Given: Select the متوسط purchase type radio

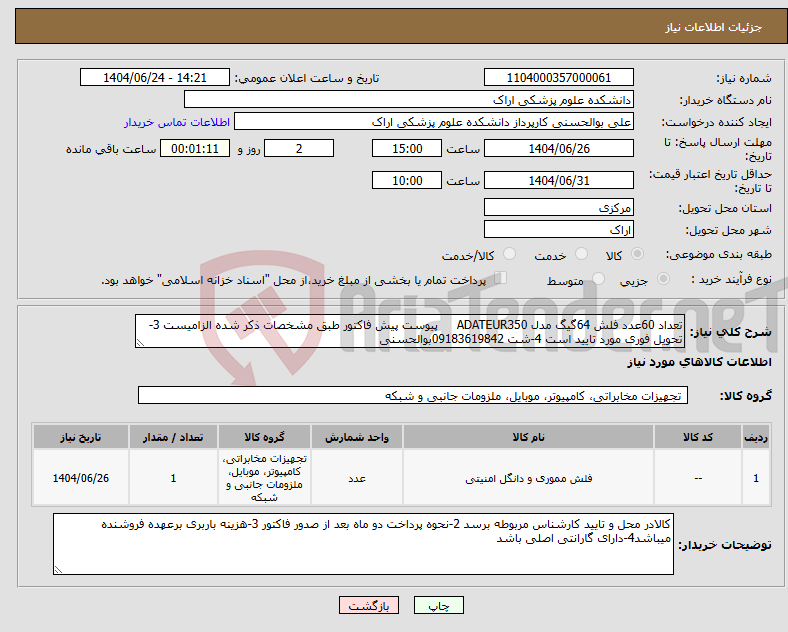Looking at the screenshot, I should [x=598, y=279].
